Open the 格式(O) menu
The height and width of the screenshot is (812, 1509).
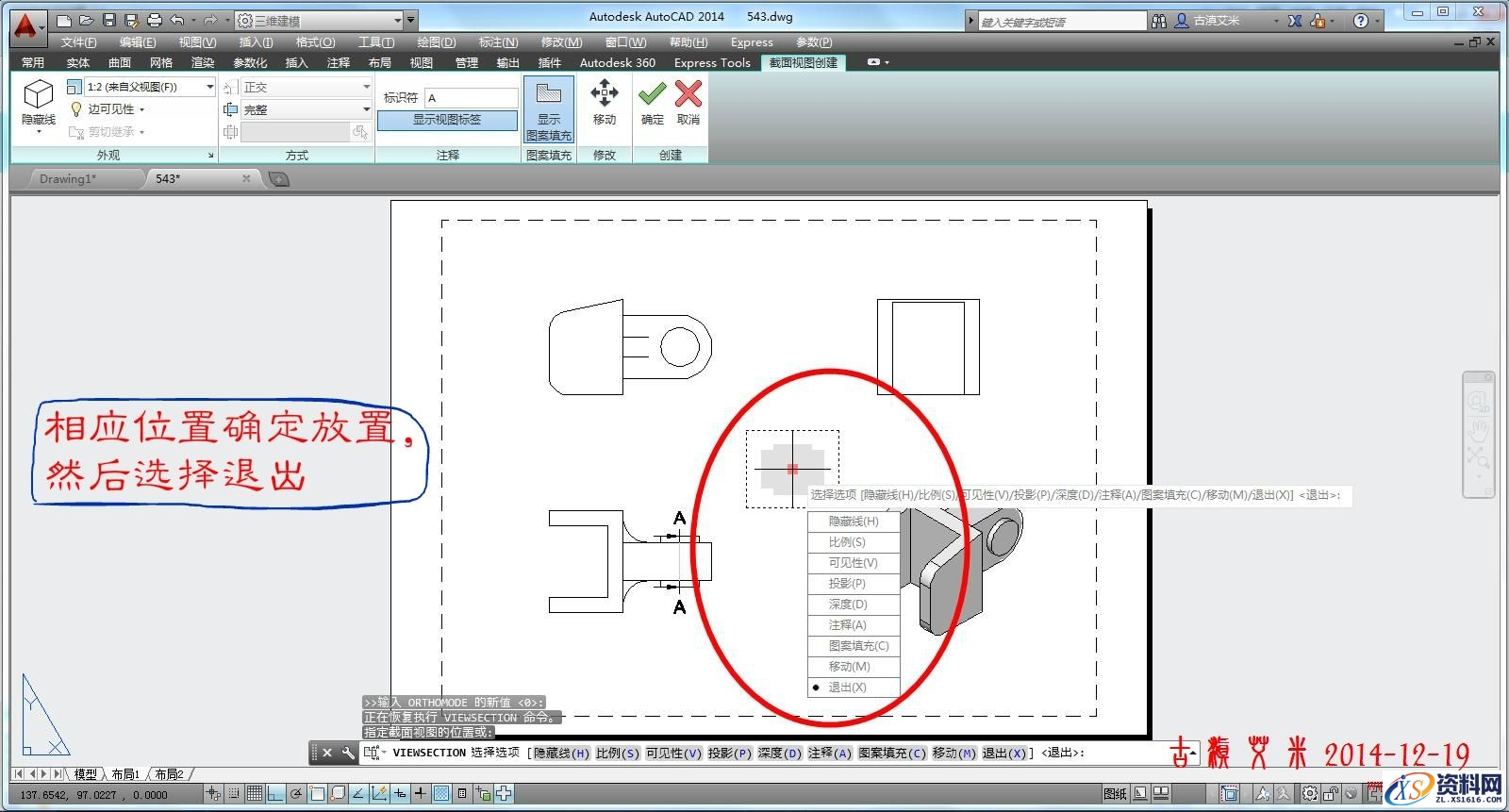tap(315, 42)
